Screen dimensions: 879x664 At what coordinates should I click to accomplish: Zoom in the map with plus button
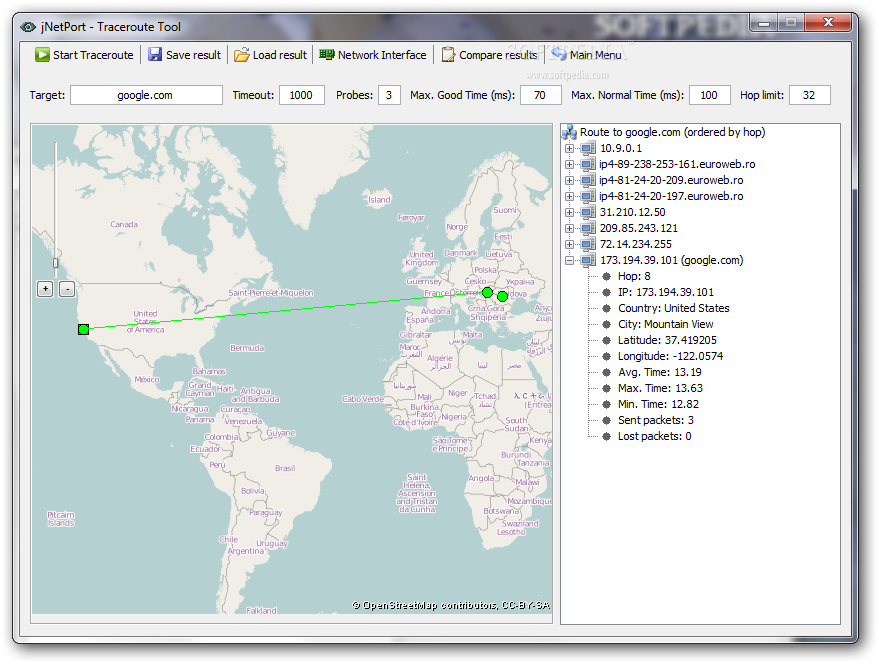tap(45, 289)
